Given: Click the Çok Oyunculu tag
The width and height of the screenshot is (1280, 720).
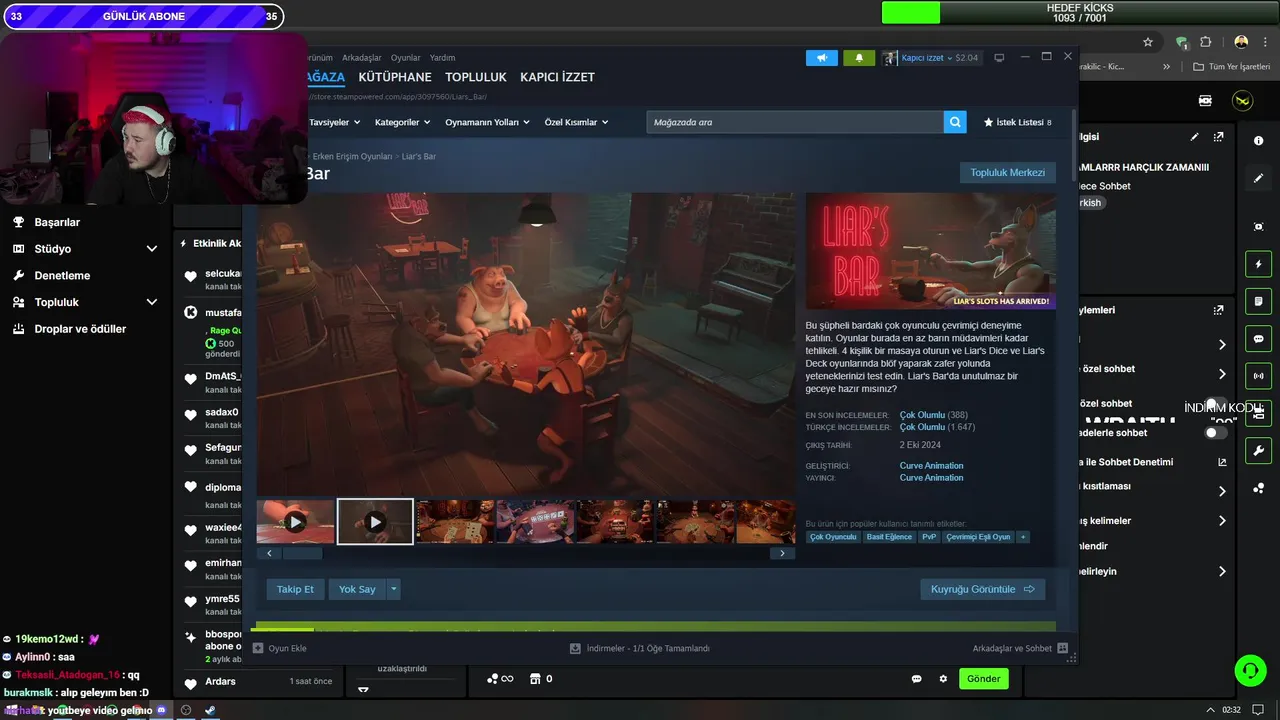Looking at the screenshot, I should 833,537.
